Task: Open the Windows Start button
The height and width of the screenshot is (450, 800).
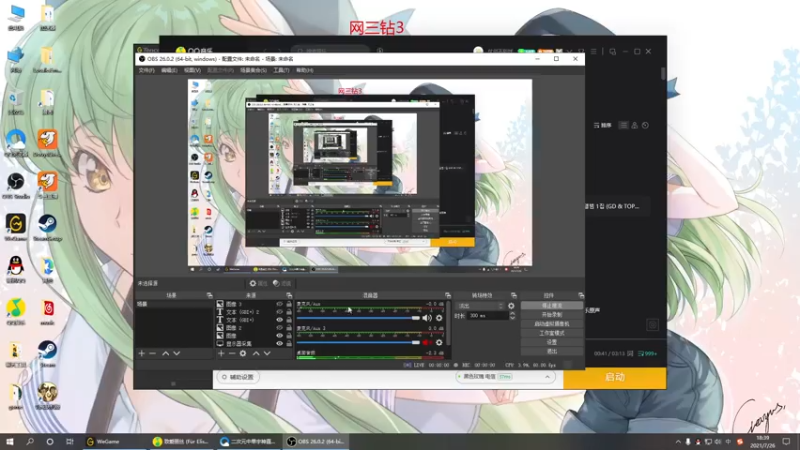Action: click(x=10, y=442)
